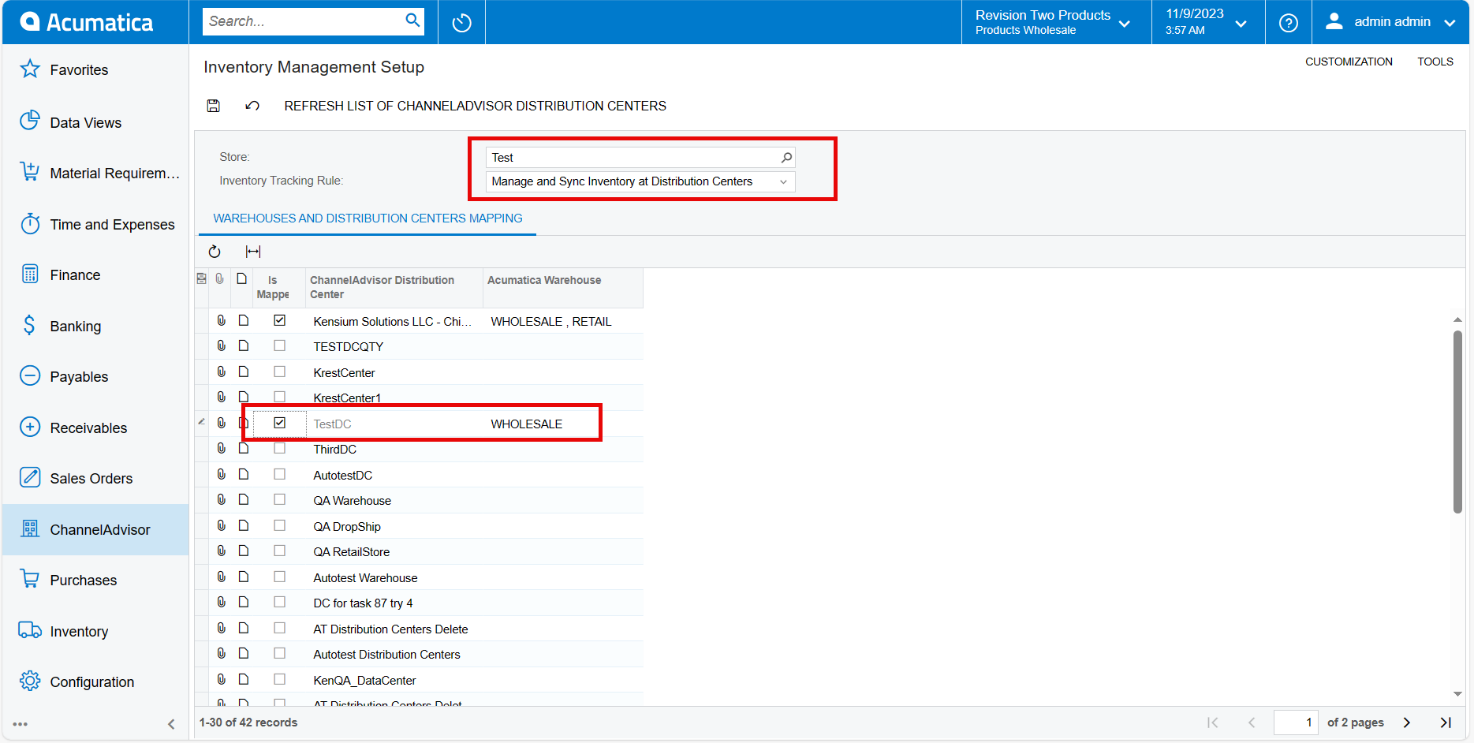Check Is Mapped for TESTDCQTY row
The height and width of the screenshot is (743, 1474).
click(280, 346)
